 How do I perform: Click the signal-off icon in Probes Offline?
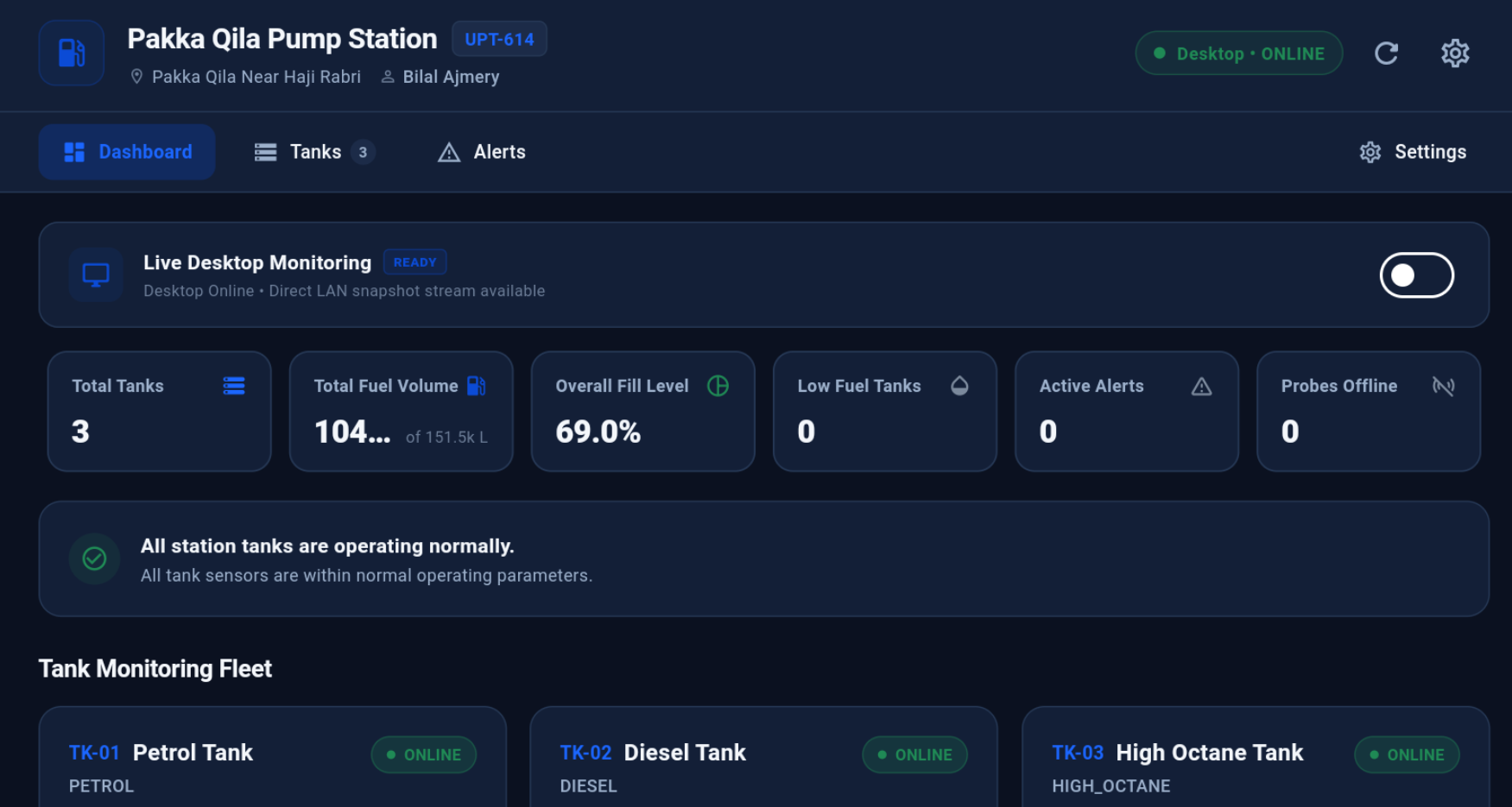(1443, 386)
